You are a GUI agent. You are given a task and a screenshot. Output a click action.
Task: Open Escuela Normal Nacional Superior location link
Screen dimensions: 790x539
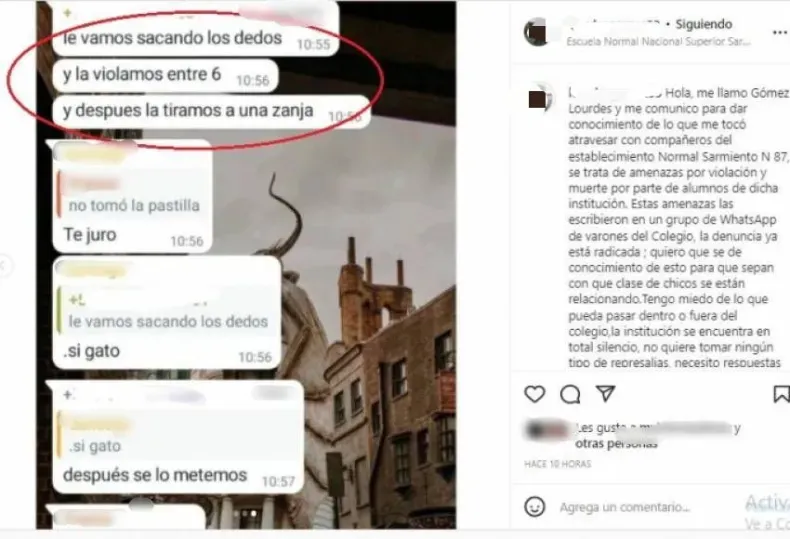coord(658,42)
